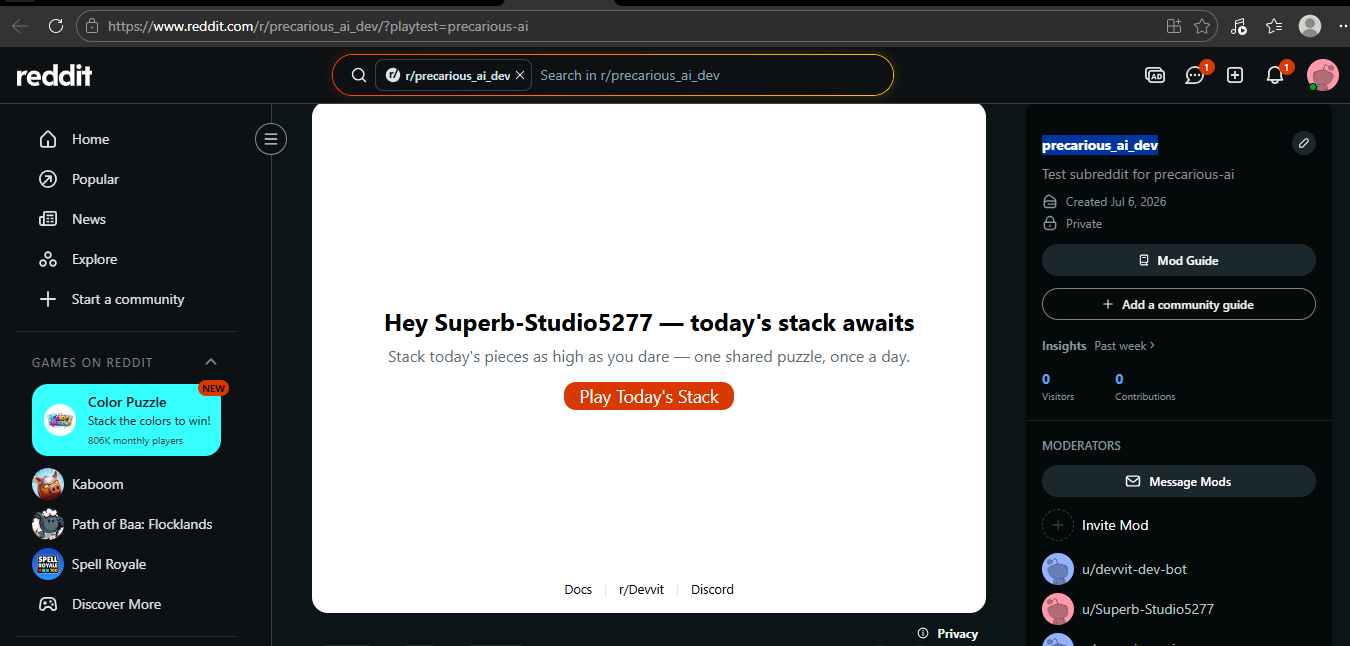
Task: Open browser profile avatar icon
Action: tap(1310, 26)
